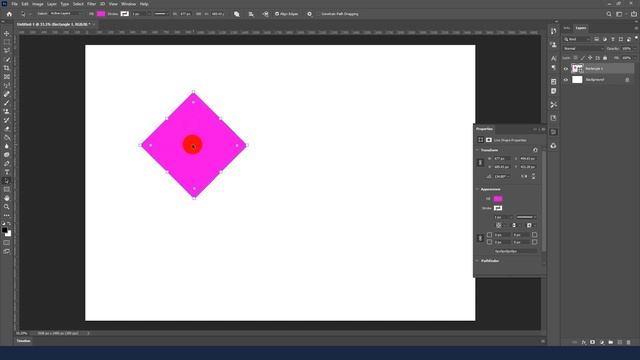This screenshot has width=640, height=360.
Task: Expand the Pathfinder section
Action: [478, 261]
